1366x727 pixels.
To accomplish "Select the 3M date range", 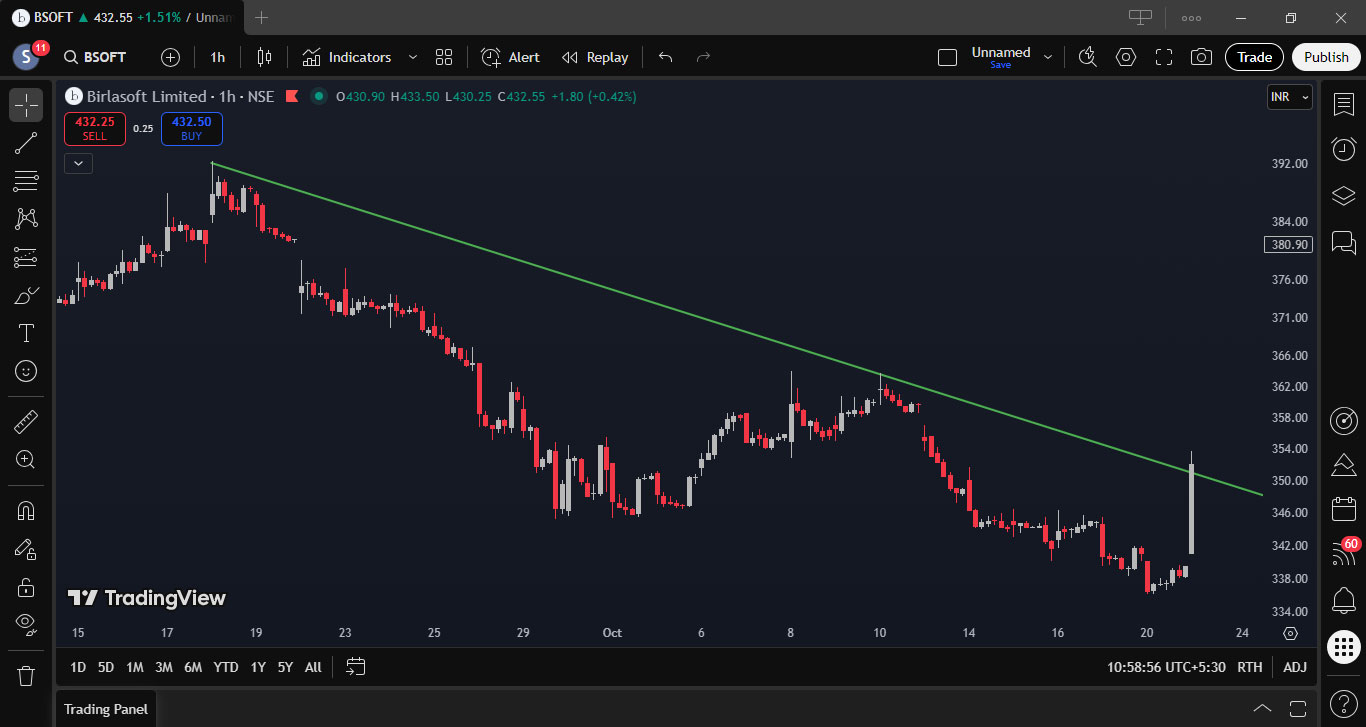I will pos(164,667).
